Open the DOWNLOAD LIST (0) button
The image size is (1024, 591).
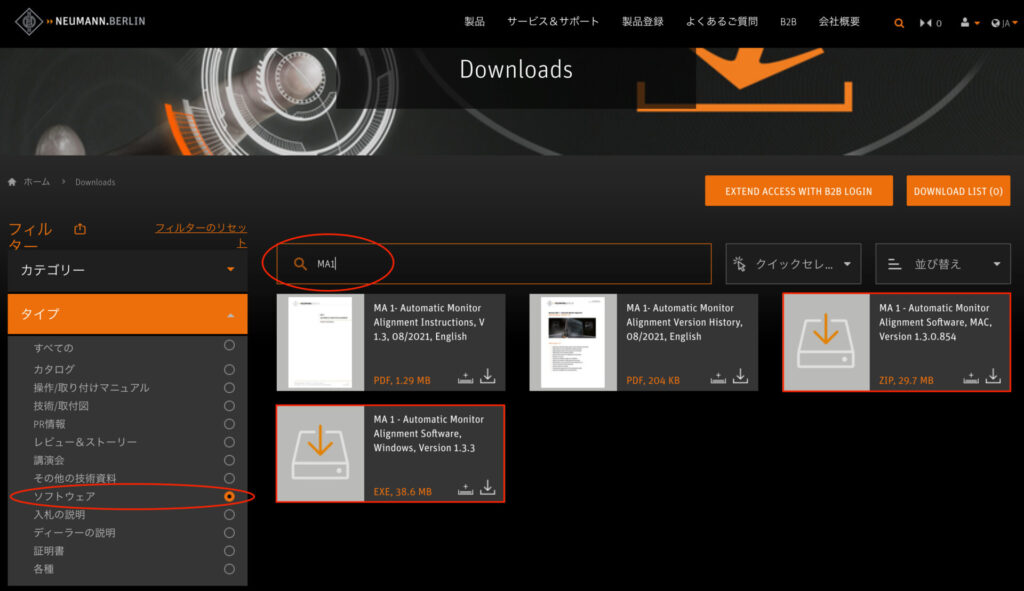click(x=958, y=191)
